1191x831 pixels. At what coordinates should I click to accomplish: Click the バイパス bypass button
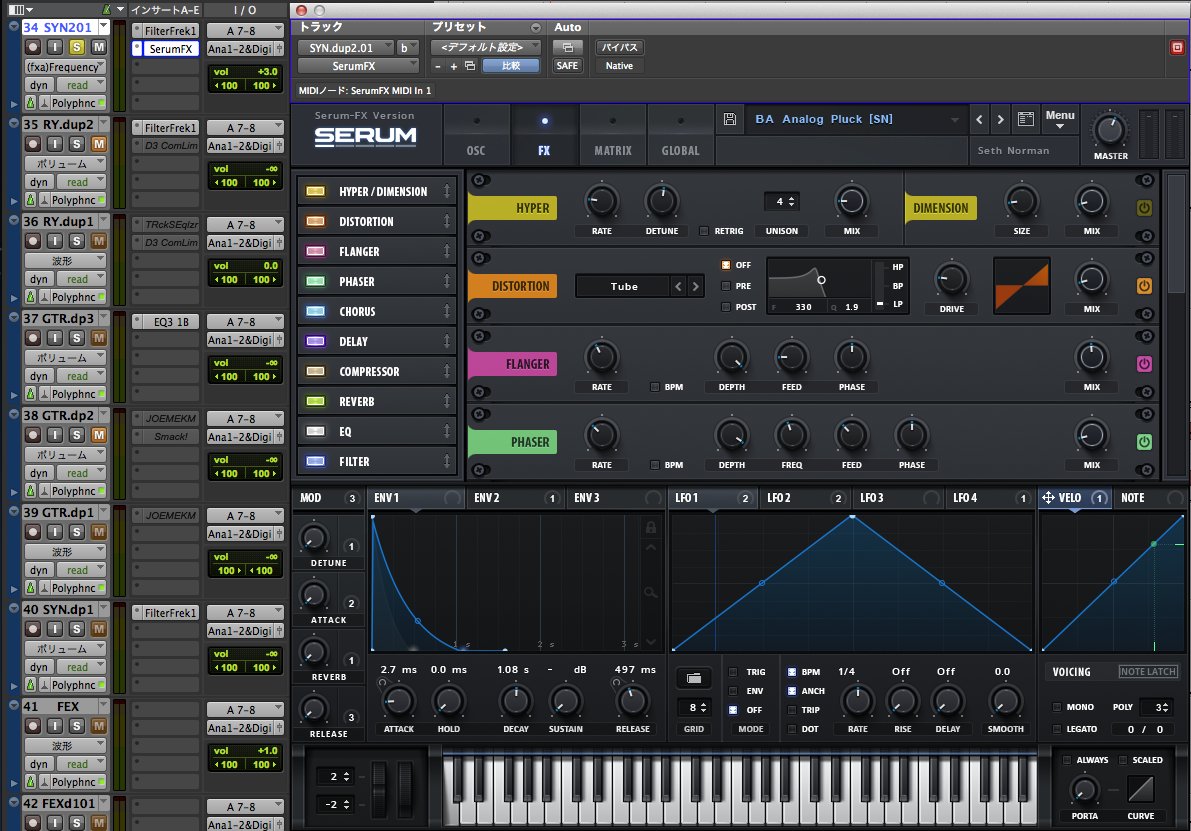pyautogui.click(x=619, y=47)
